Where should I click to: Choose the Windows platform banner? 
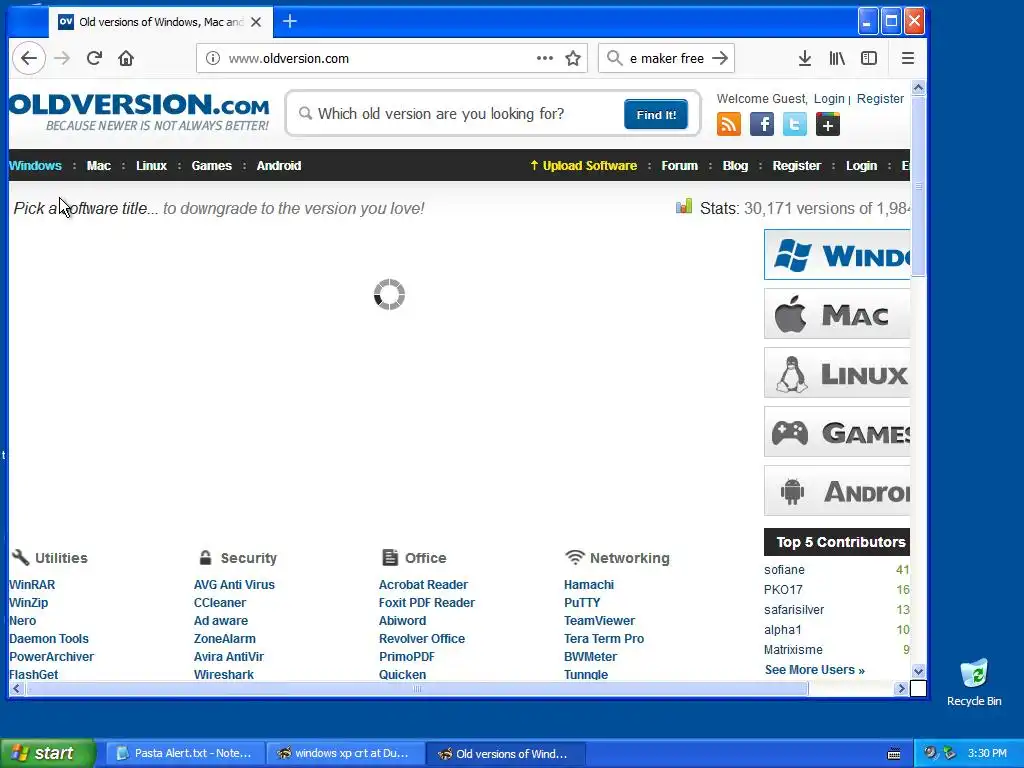pyautogui.click(x=837, y=255)
